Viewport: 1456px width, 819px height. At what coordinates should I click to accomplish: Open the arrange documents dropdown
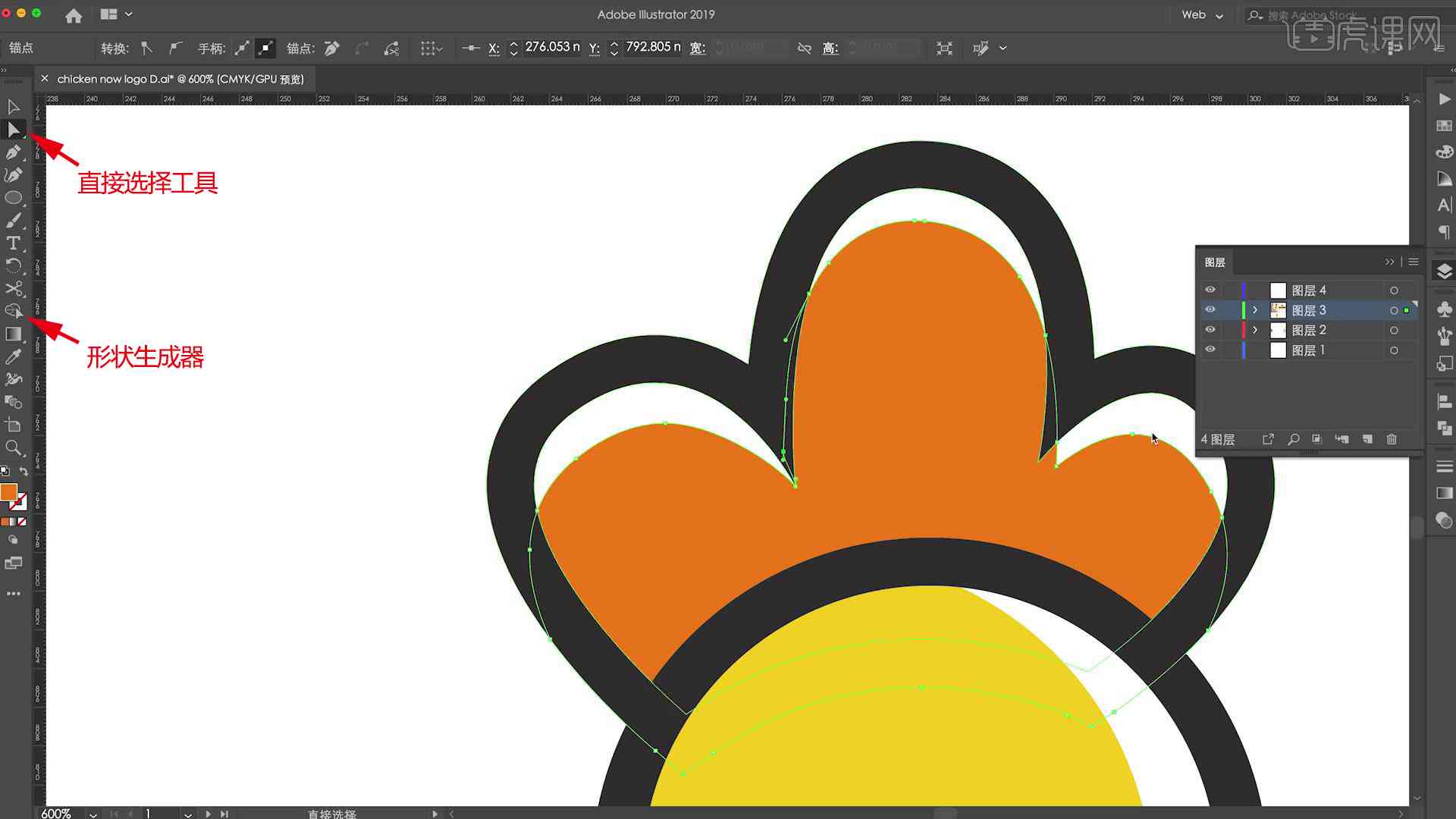(x=116, y=14)
